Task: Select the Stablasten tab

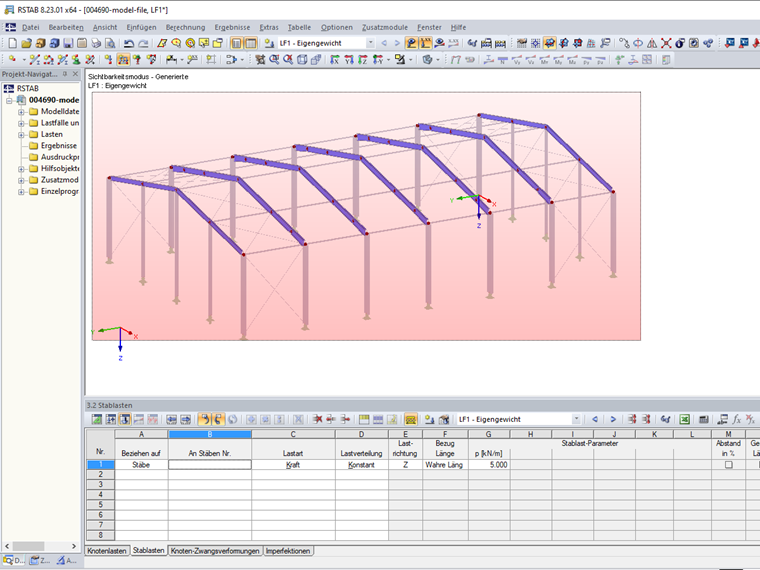Action: pyautogui.click(x=148, y=551)
